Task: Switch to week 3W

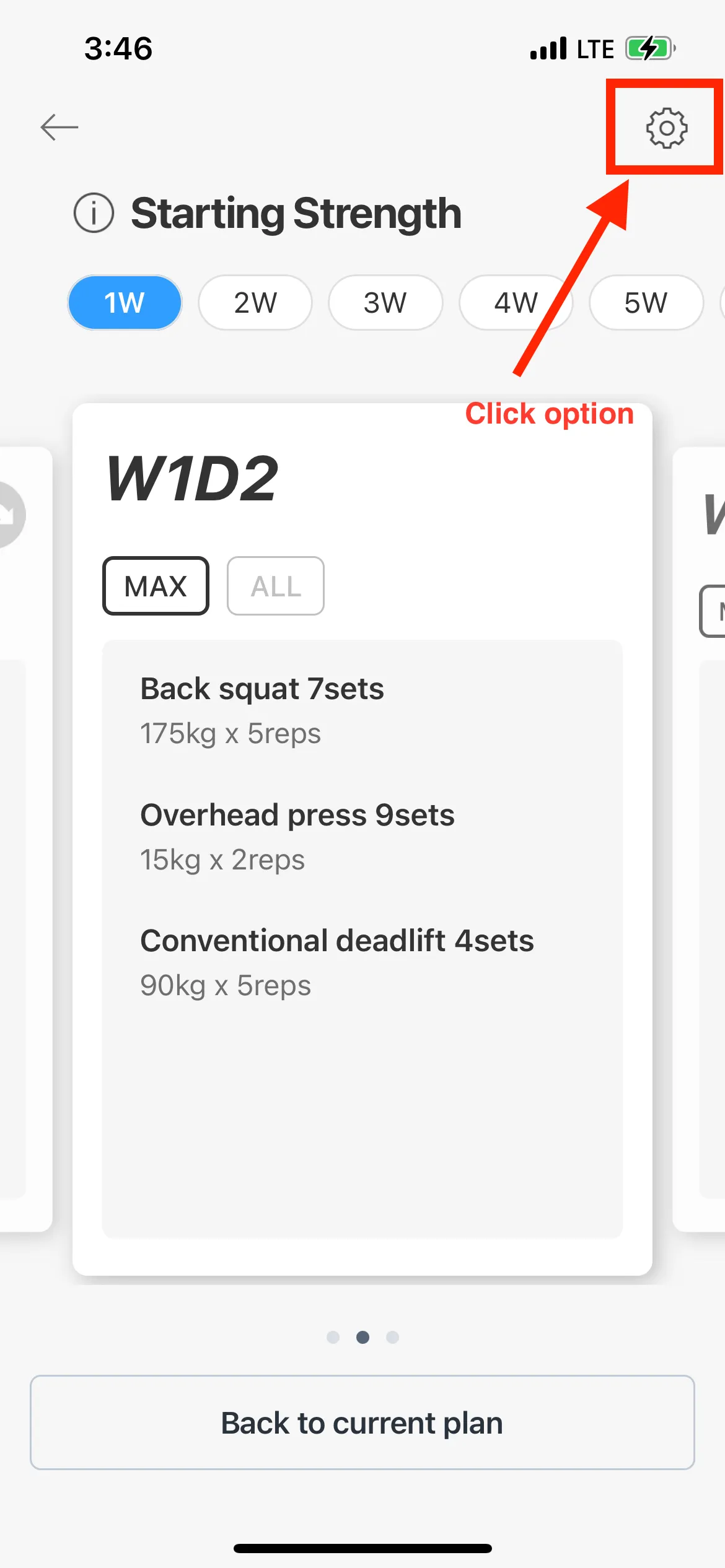Action: (385, 303)
